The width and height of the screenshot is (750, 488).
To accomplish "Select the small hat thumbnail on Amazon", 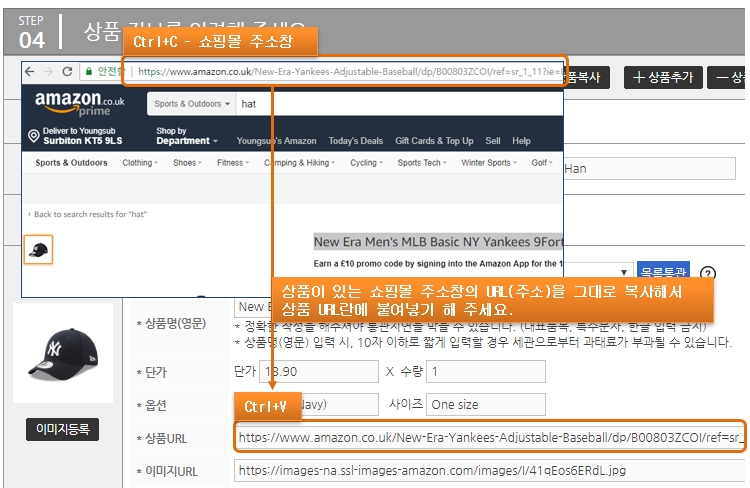I will pyautogui.click(x=38, y=249).
